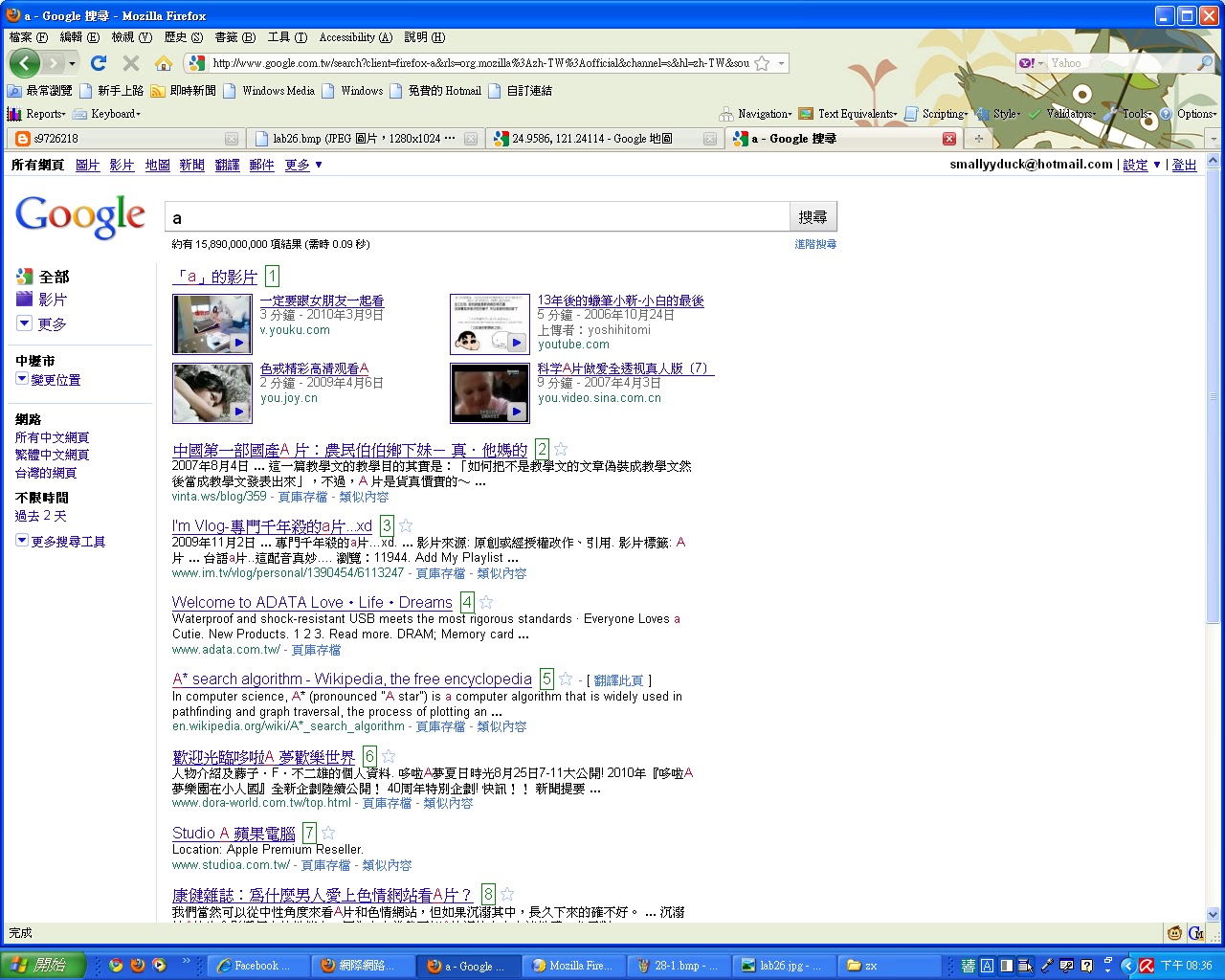Click the Google search input box
Image resolution: width=1225 pixels, height=980 pixels.
click(x=477, y=217)
